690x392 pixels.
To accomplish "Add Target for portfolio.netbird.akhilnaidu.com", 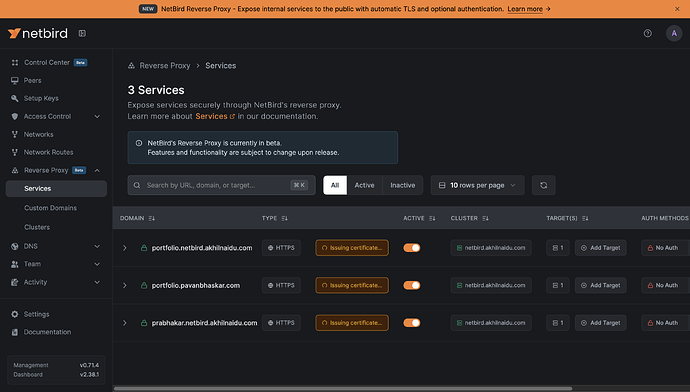I will [x=600, y=248].
